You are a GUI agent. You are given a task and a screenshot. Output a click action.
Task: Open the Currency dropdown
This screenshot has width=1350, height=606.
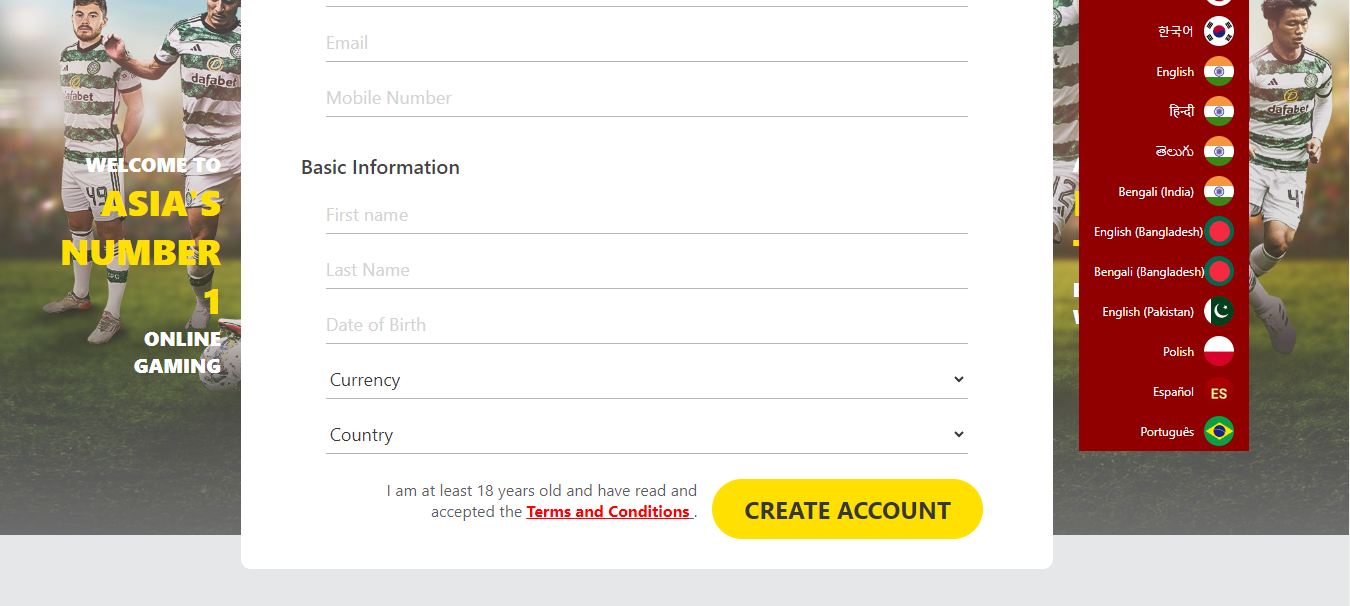pyautogui.click(x=646, y=380)
